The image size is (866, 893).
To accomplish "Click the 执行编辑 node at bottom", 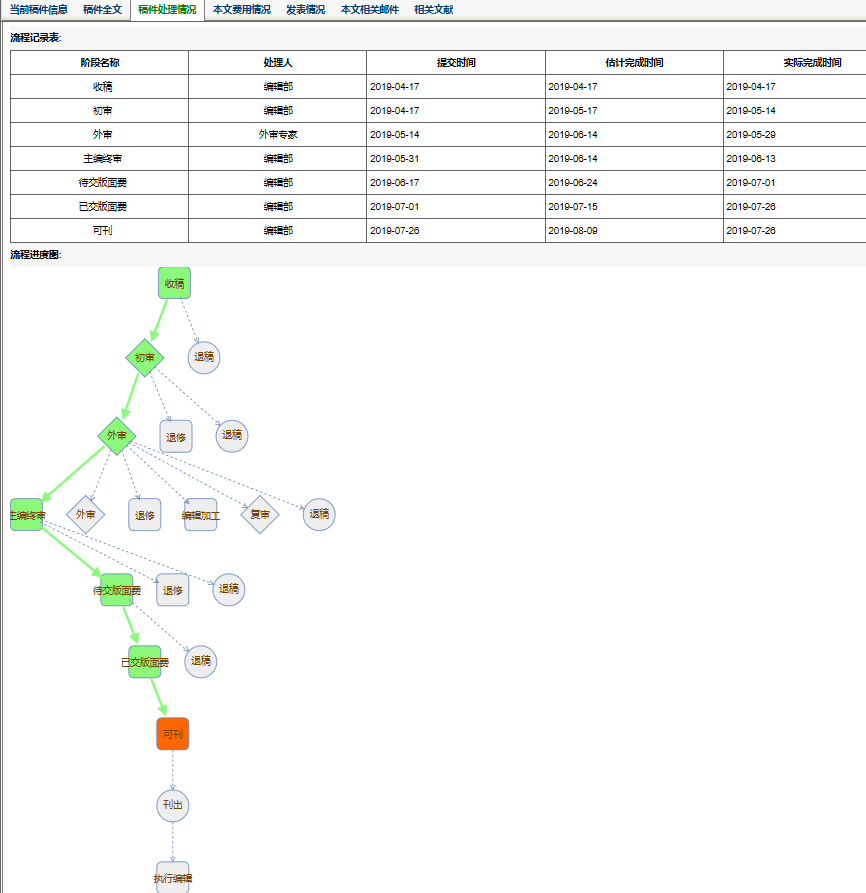I will 172,877.
